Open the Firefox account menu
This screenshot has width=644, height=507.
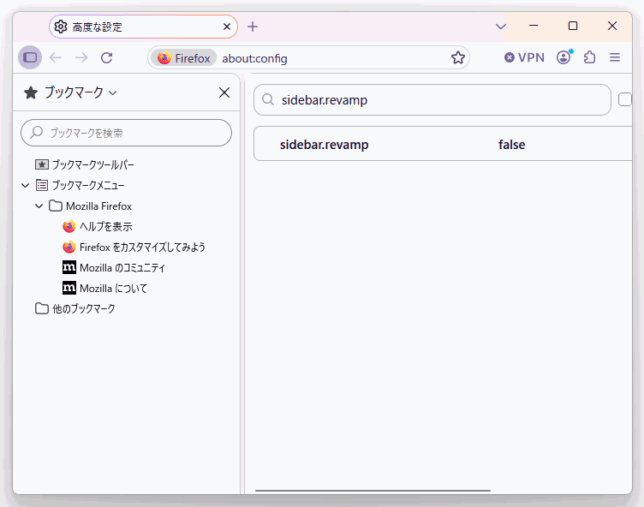pos(564,57)
